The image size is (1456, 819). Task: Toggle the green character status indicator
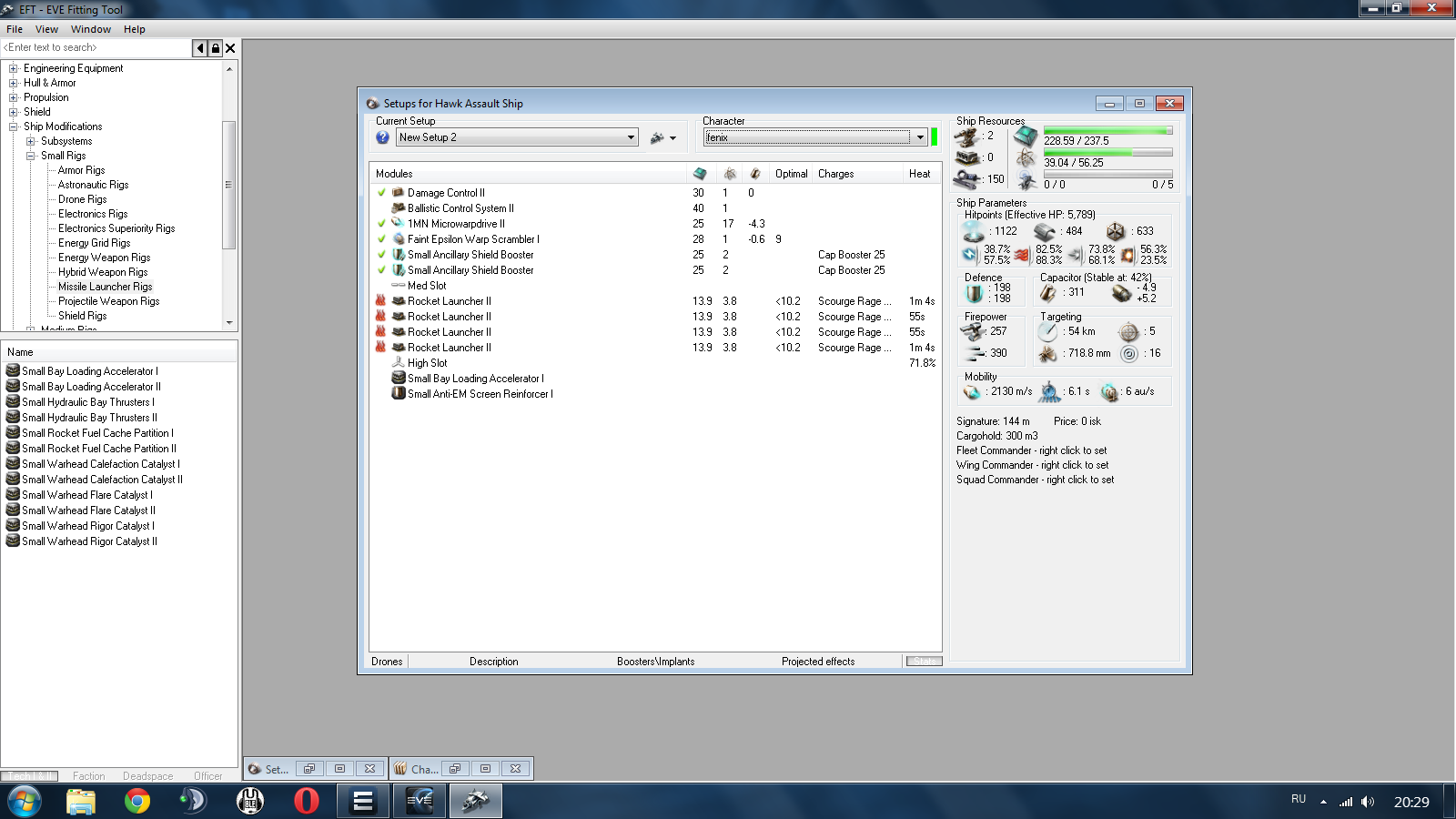tap(934, 137)
